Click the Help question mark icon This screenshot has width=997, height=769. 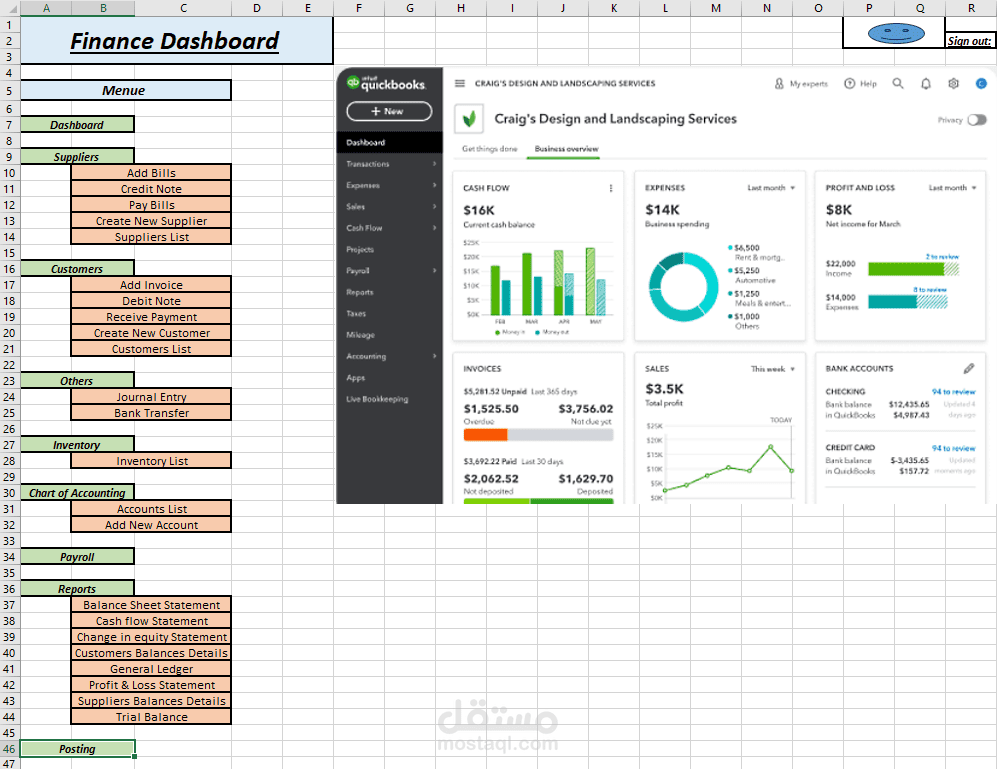tap(849, 83)
